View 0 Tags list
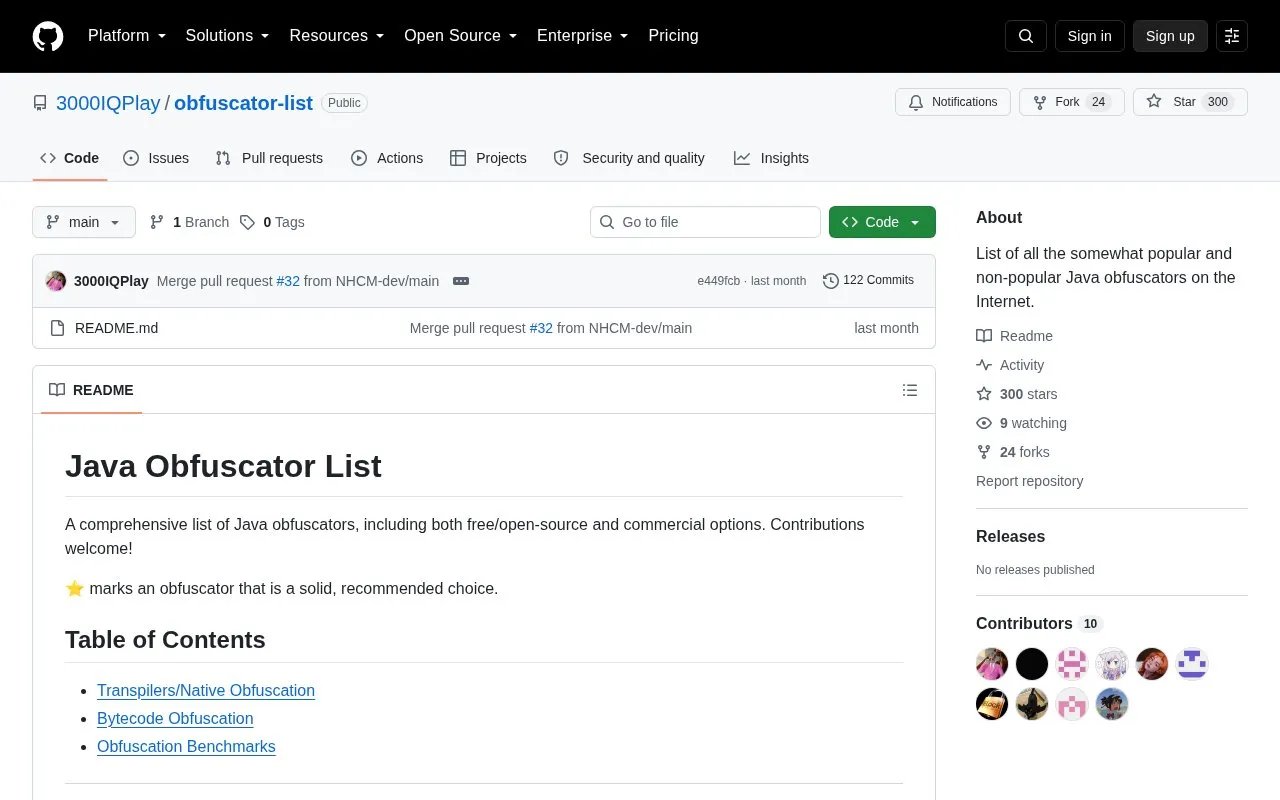Screen dimensions: 1280x800 [272, 222]
